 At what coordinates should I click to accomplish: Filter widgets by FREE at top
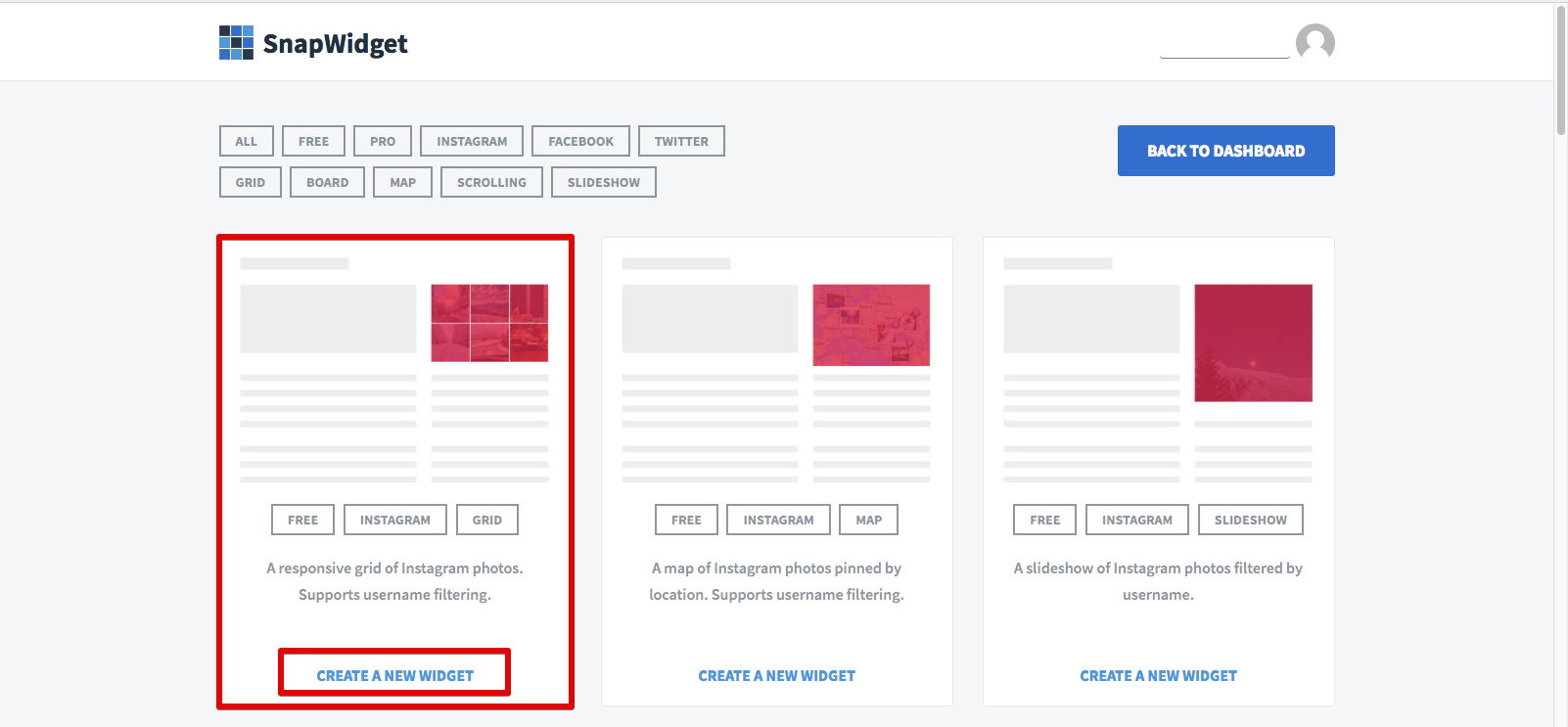tap(313, 141)
